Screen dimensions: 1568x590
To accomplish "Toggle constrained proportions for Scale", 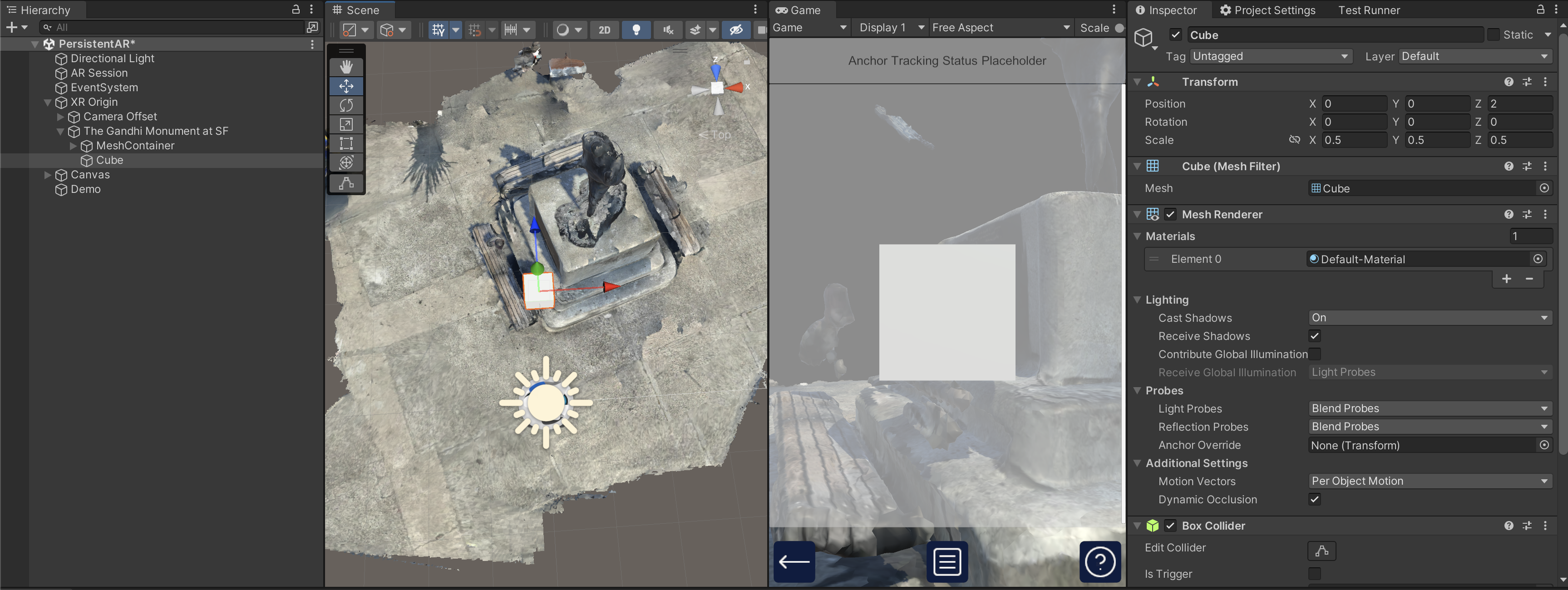I will point(1295,140).
